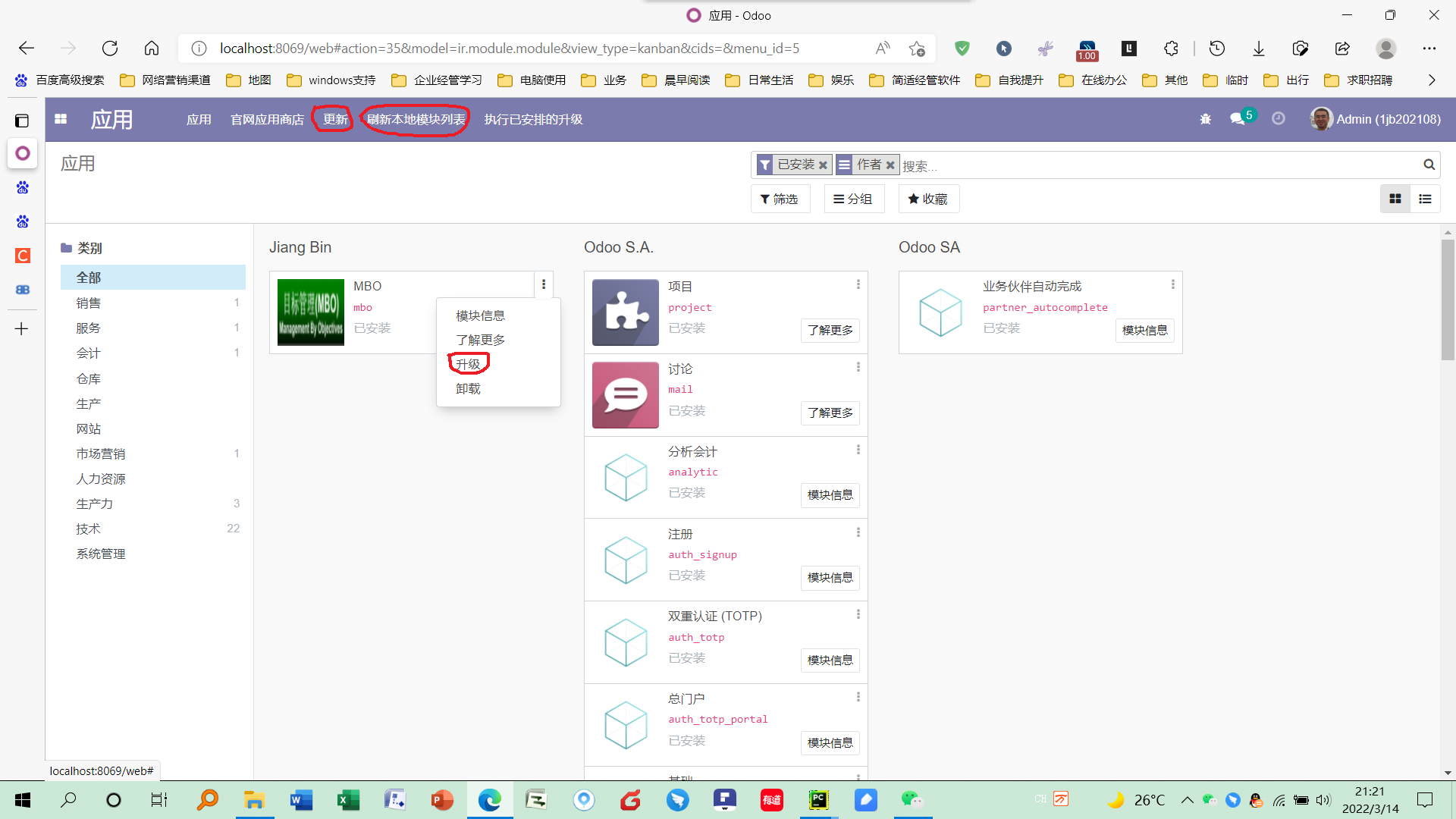Click the 讨论 chat bubble module icon
The image size is (1456, 819).
(626, 395)
